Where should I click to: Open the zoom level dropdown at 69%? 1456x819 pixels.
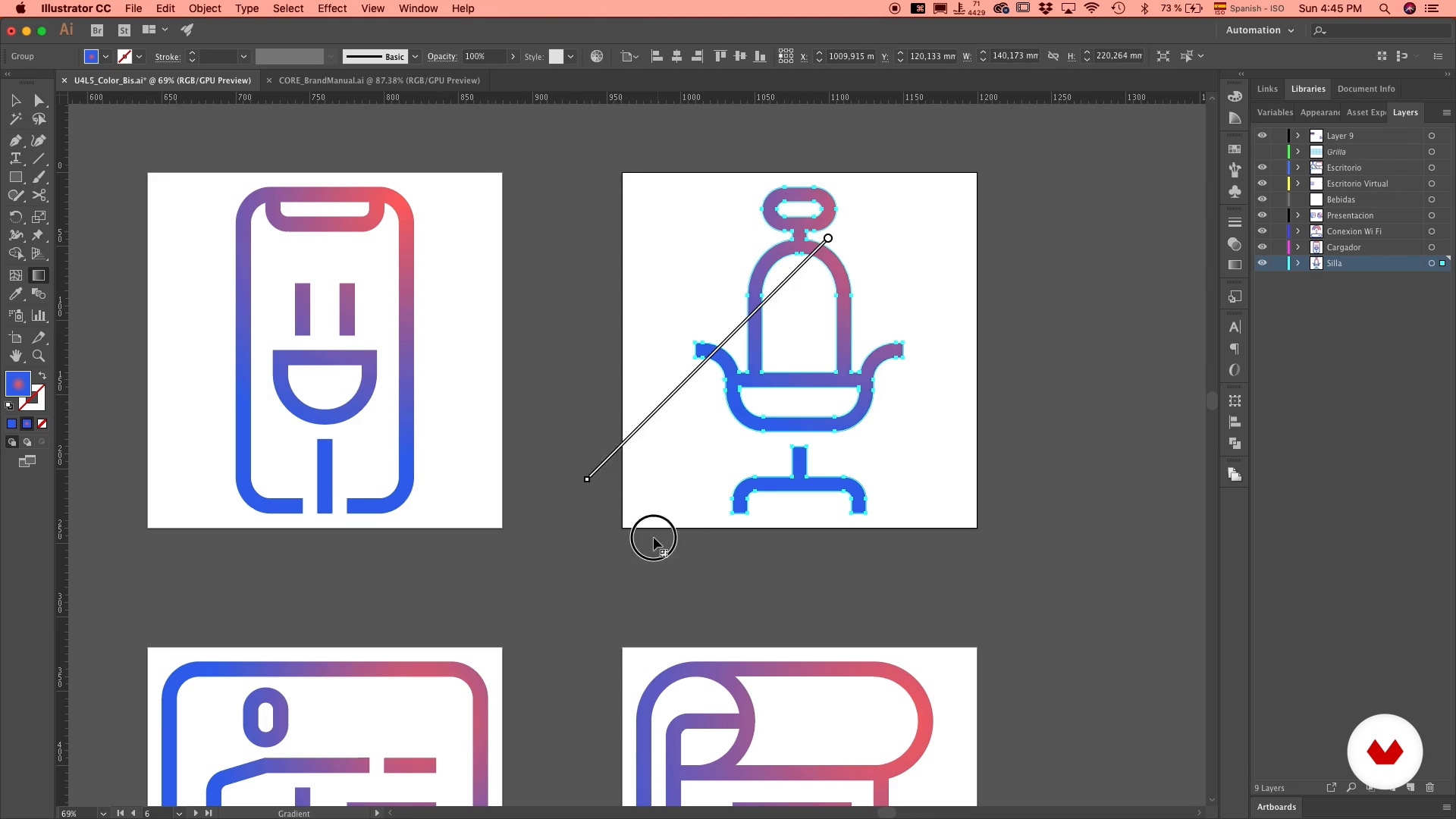pyautogui.click(x=103, y=813)
